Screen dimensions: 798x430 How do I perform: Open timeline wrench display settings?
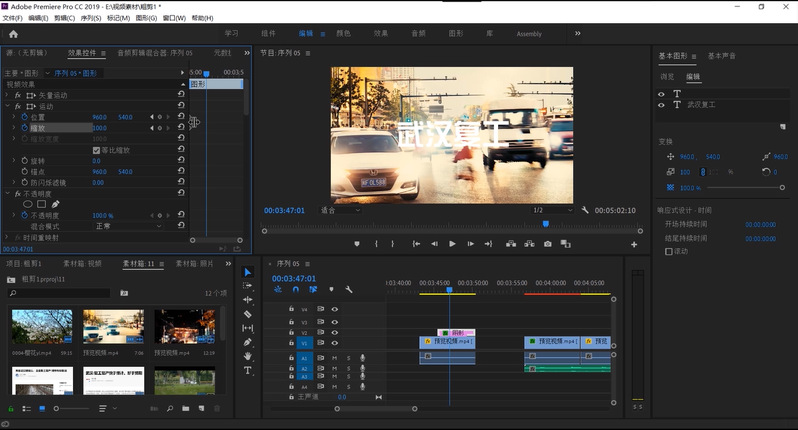point(349,290)
